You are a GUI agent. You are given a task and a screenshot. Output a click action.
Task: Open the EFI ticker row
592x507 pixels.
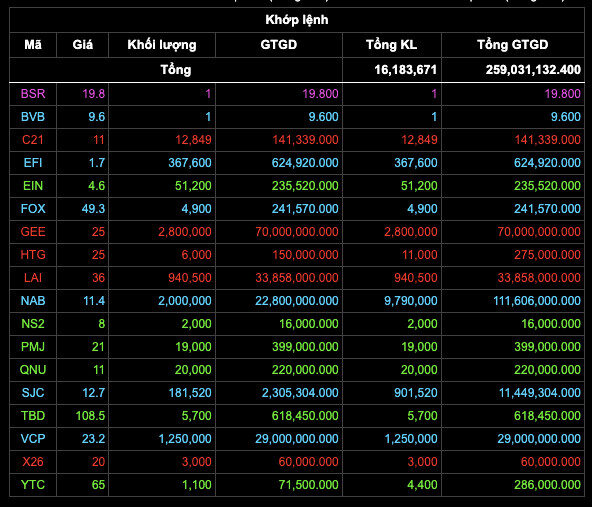[297, 163]
